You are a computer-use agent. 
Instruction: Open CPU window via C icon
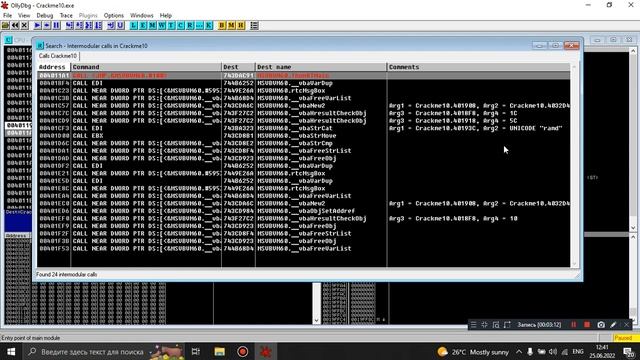click(180, 25)
